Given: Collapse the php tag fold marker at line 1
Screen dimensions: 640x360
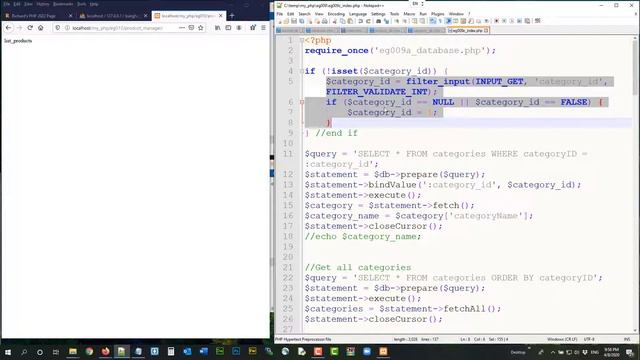Looking at the screenshot, I should tap(302, 40).
